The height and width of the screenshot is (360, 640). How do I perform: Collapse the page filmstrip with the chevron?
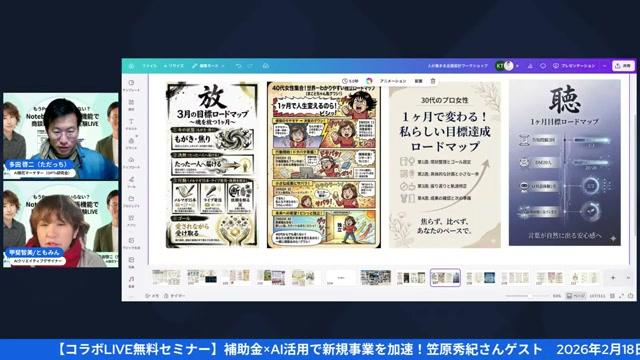click(x=628, y=278)
